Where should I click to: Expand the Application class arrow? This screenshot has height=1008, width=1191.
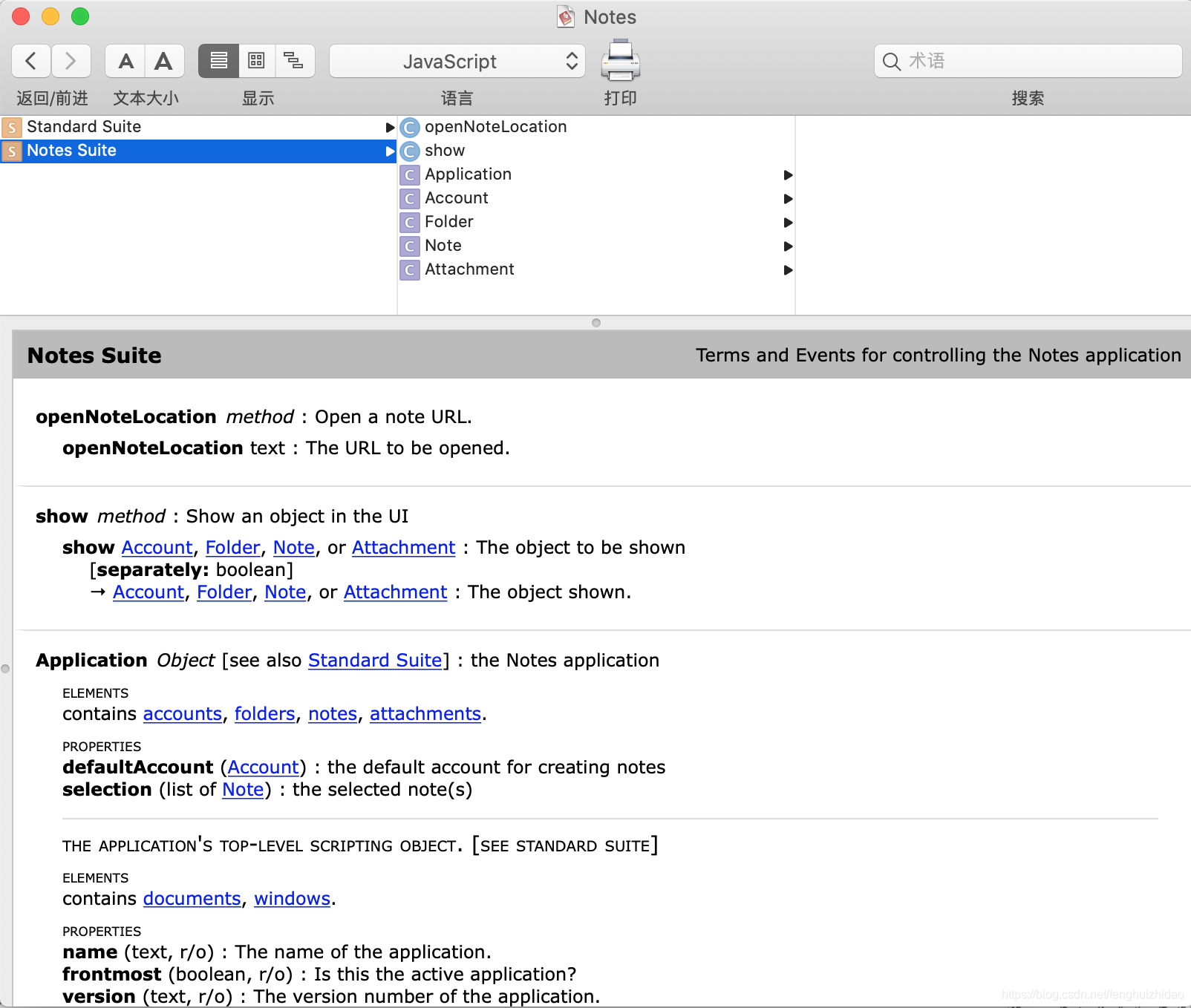788,175
